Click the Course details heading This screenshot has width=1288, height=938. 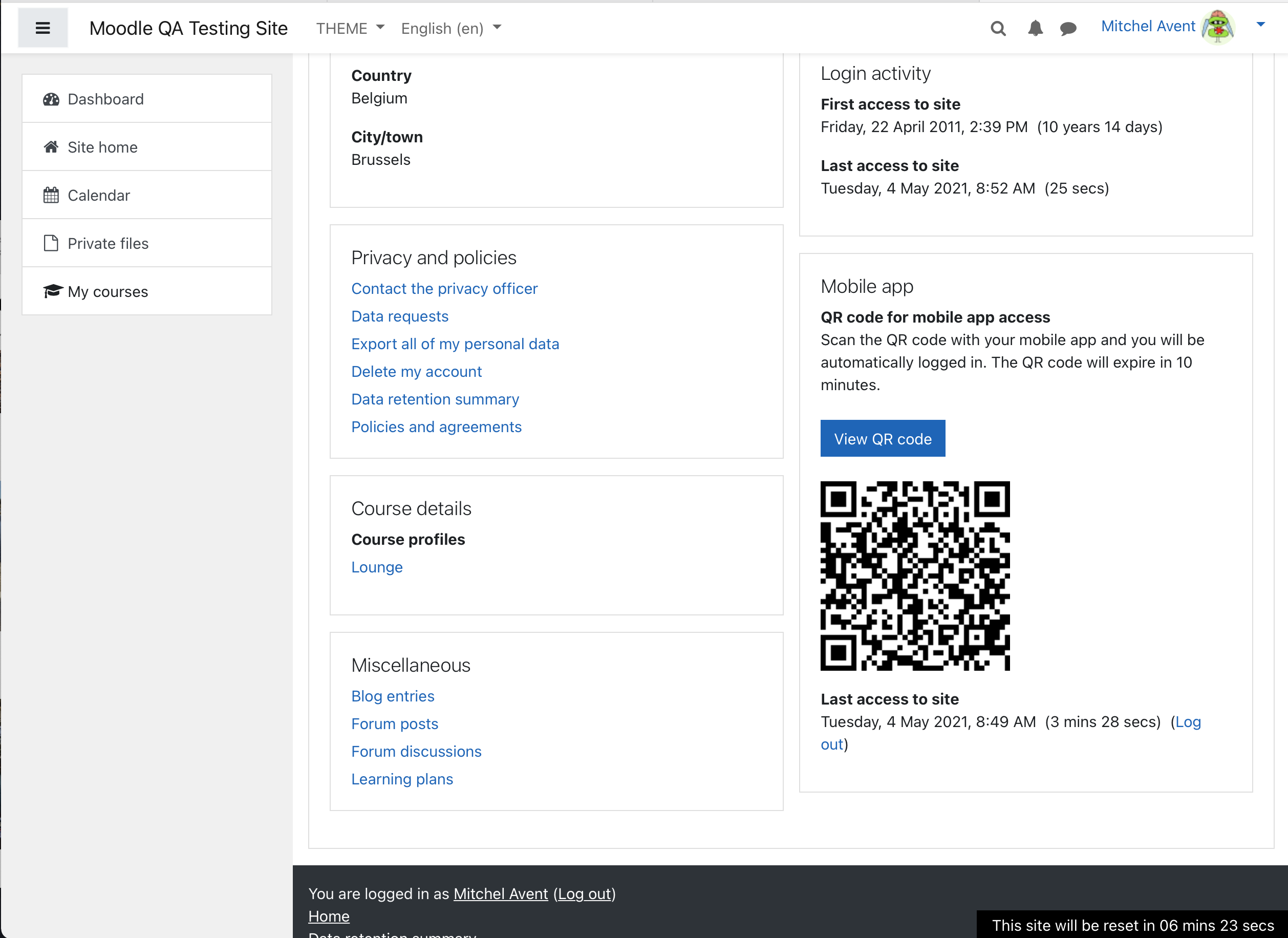click(x=411, y=508)
